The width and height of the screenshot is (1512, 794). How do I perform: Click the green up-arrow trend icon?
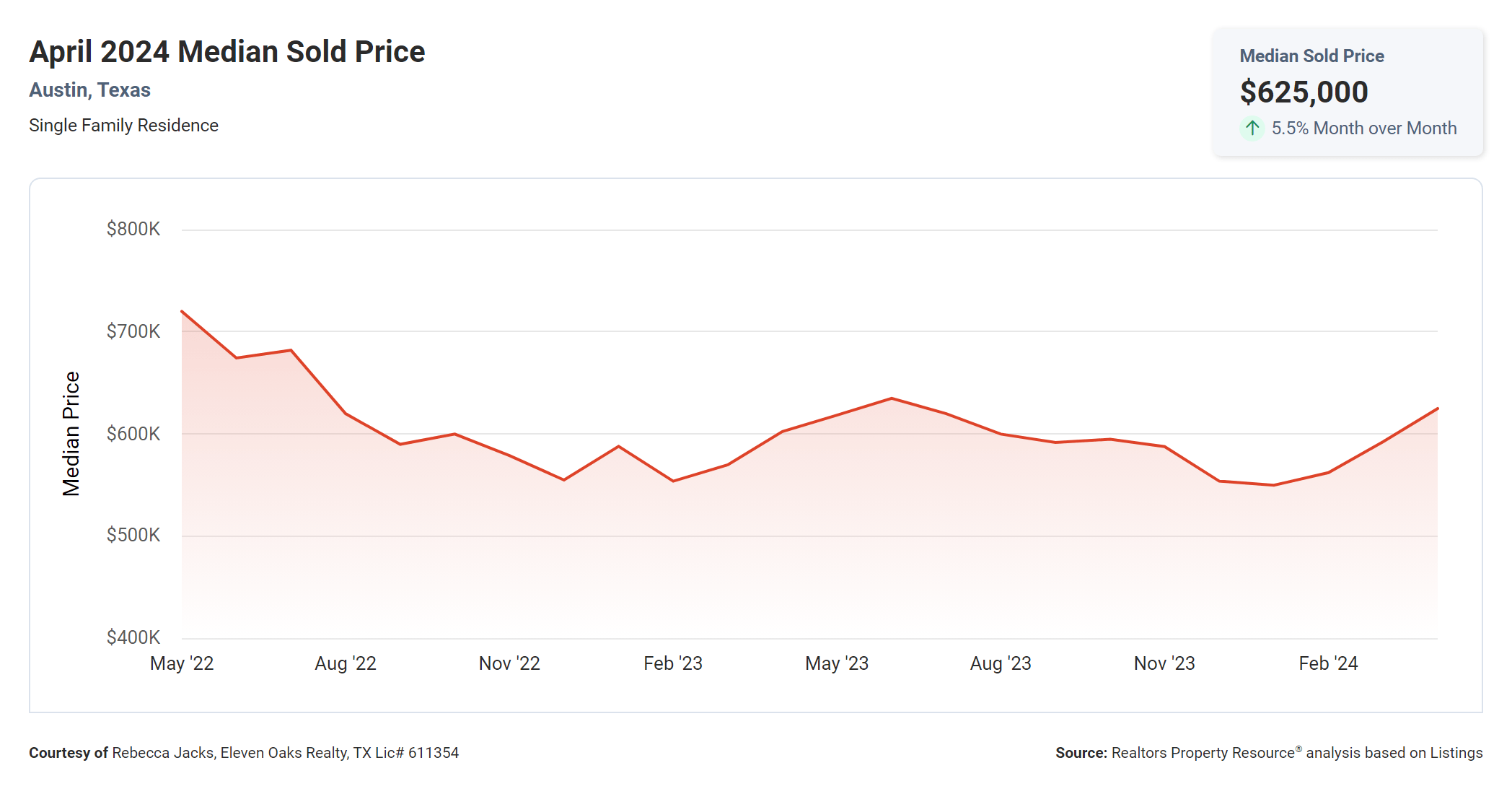[x=1252, y=128]
